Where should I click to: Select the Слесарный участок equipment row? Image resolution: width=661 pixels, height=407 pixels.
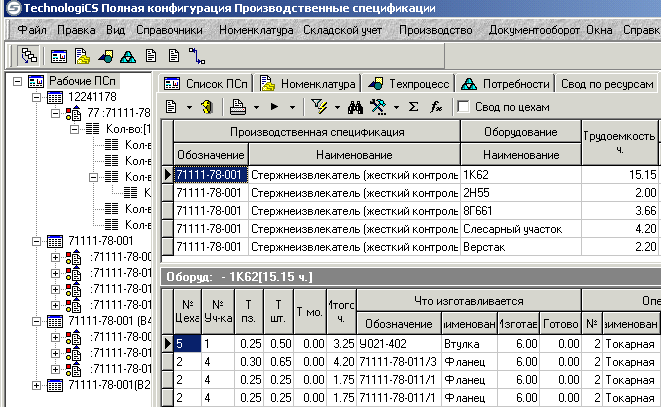click(519, 227)
